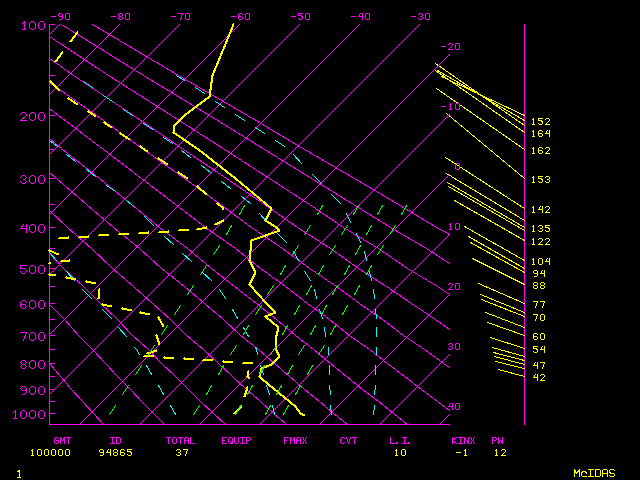The height and width of the screenshot is (480, 640).
Task: Click the CYT header label
Action: click(348, 440)
